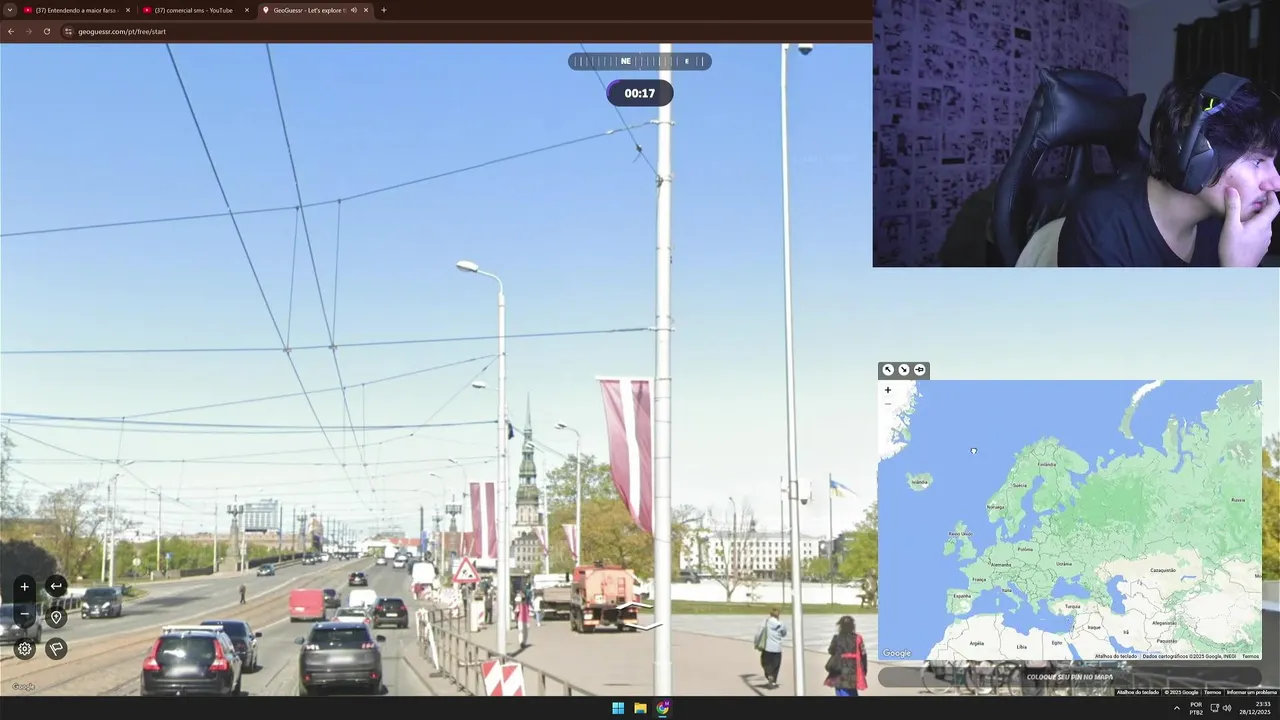Viewport: 1280px width, 720px height.
Task: Click the compass bar showing NE
Action: click(x=640, y=61)
